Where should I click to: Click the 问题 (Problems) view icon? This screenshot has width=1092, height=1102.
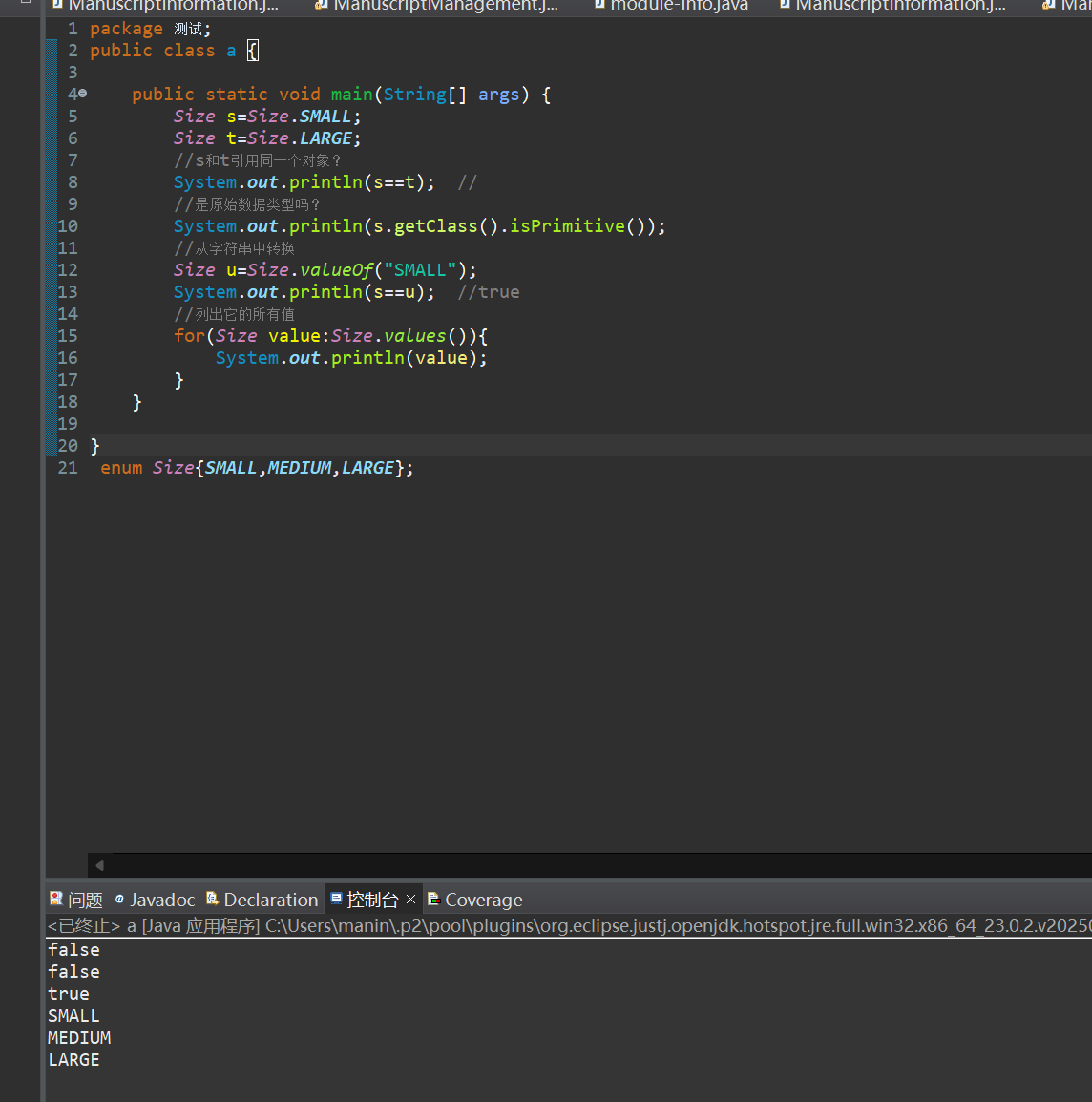coord(56,899)
